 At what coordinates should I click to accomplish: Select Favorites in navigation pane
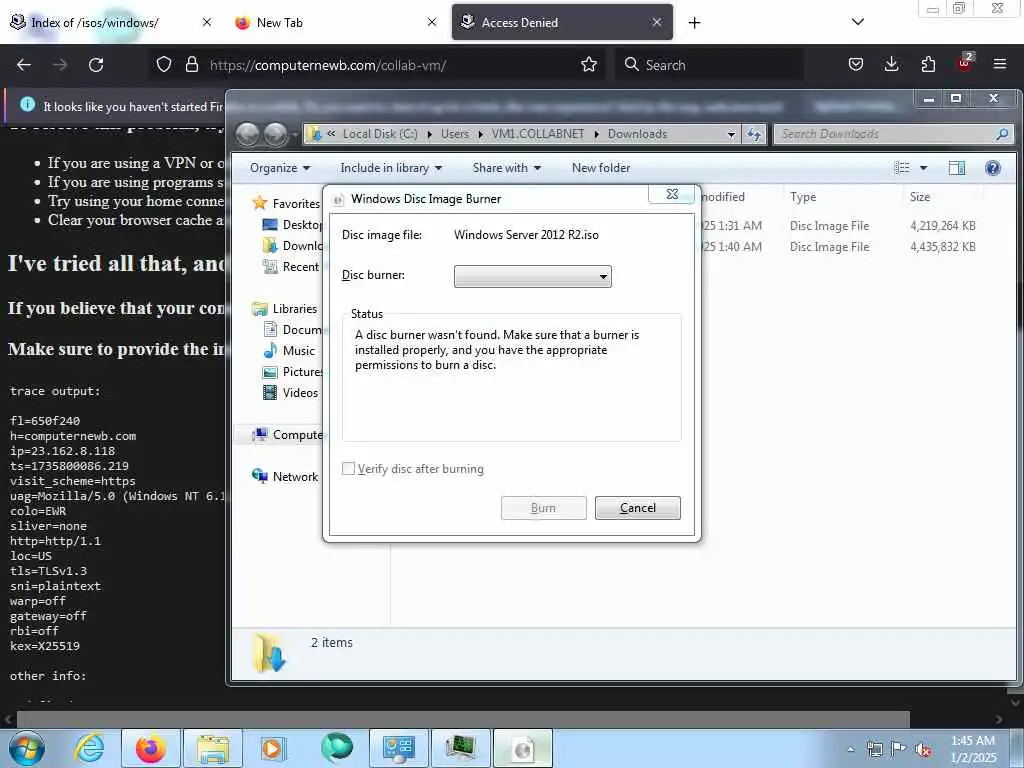point(286,203)
